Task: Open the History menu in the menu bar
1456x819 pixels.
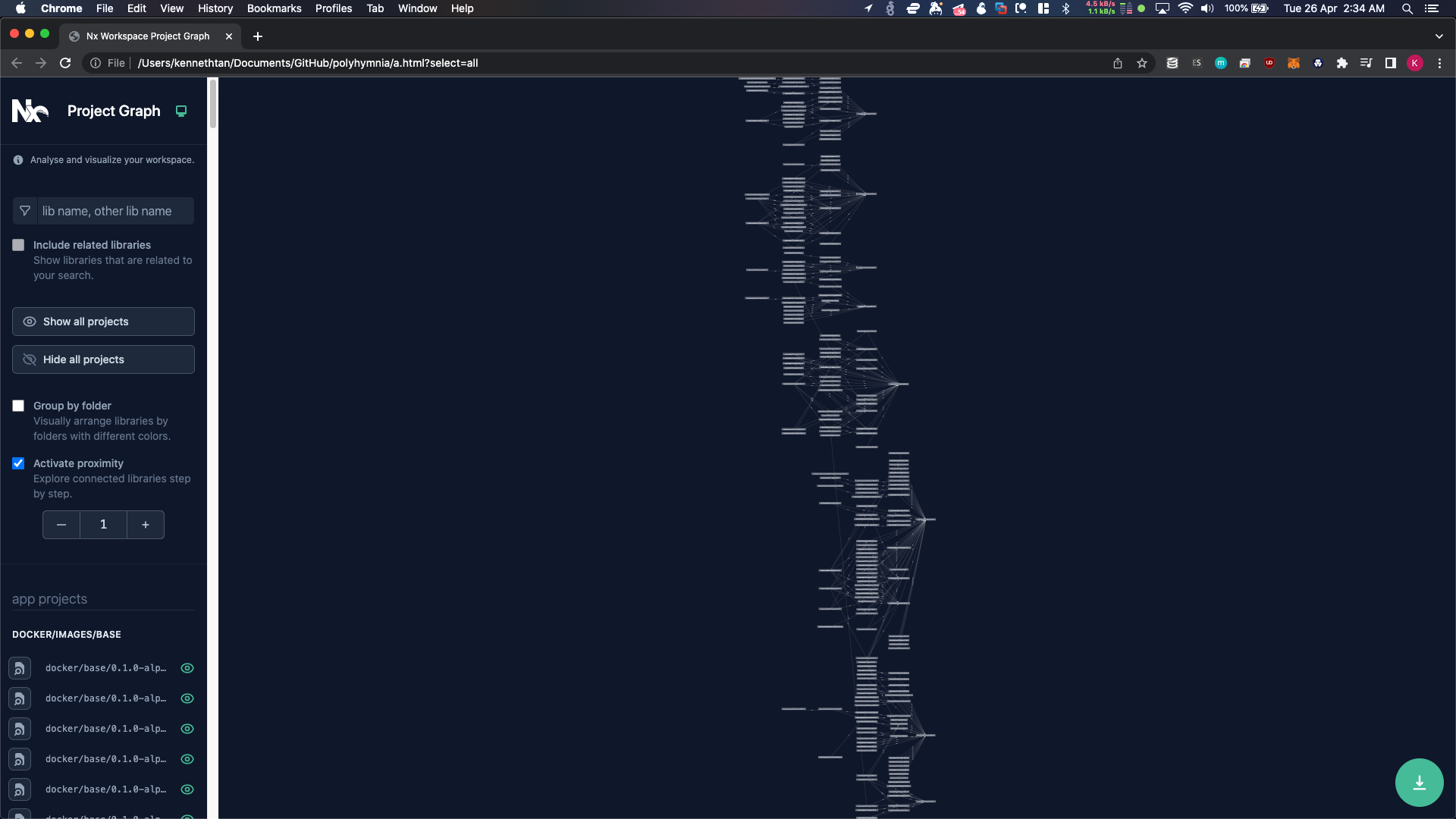Action: 215,8
